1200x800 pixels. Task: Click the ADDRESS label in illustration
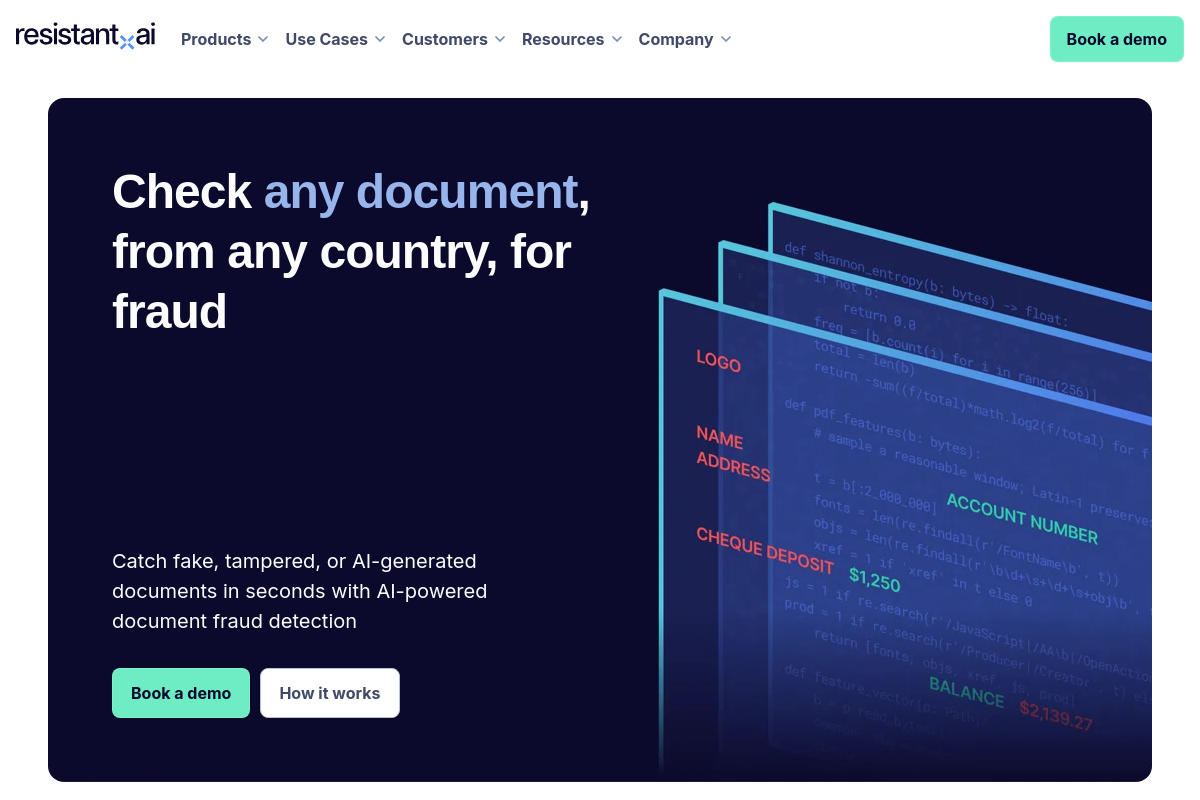click(733, 466)
